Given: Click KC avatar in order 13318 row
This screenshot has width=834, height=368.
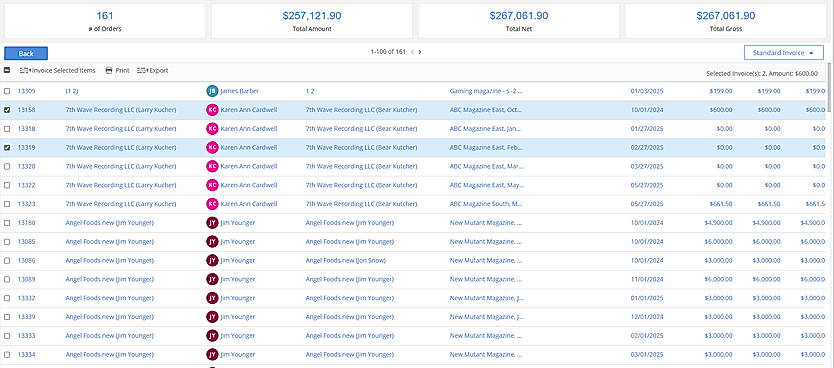Looking at the screenshot, I should (212, 129).
